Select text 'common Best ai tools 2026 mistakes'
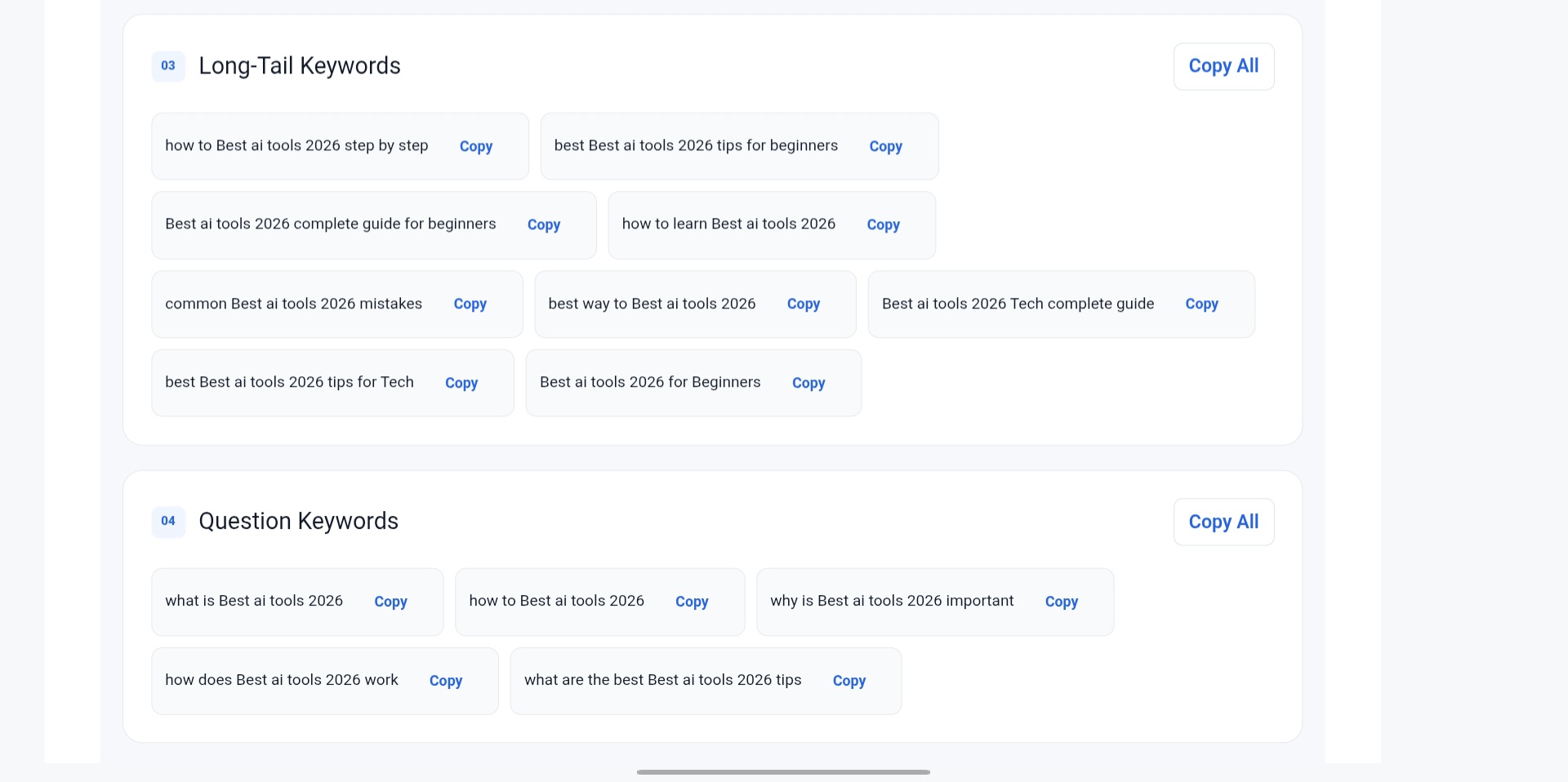Screen dimensions: 1568x782 (294, 304)
